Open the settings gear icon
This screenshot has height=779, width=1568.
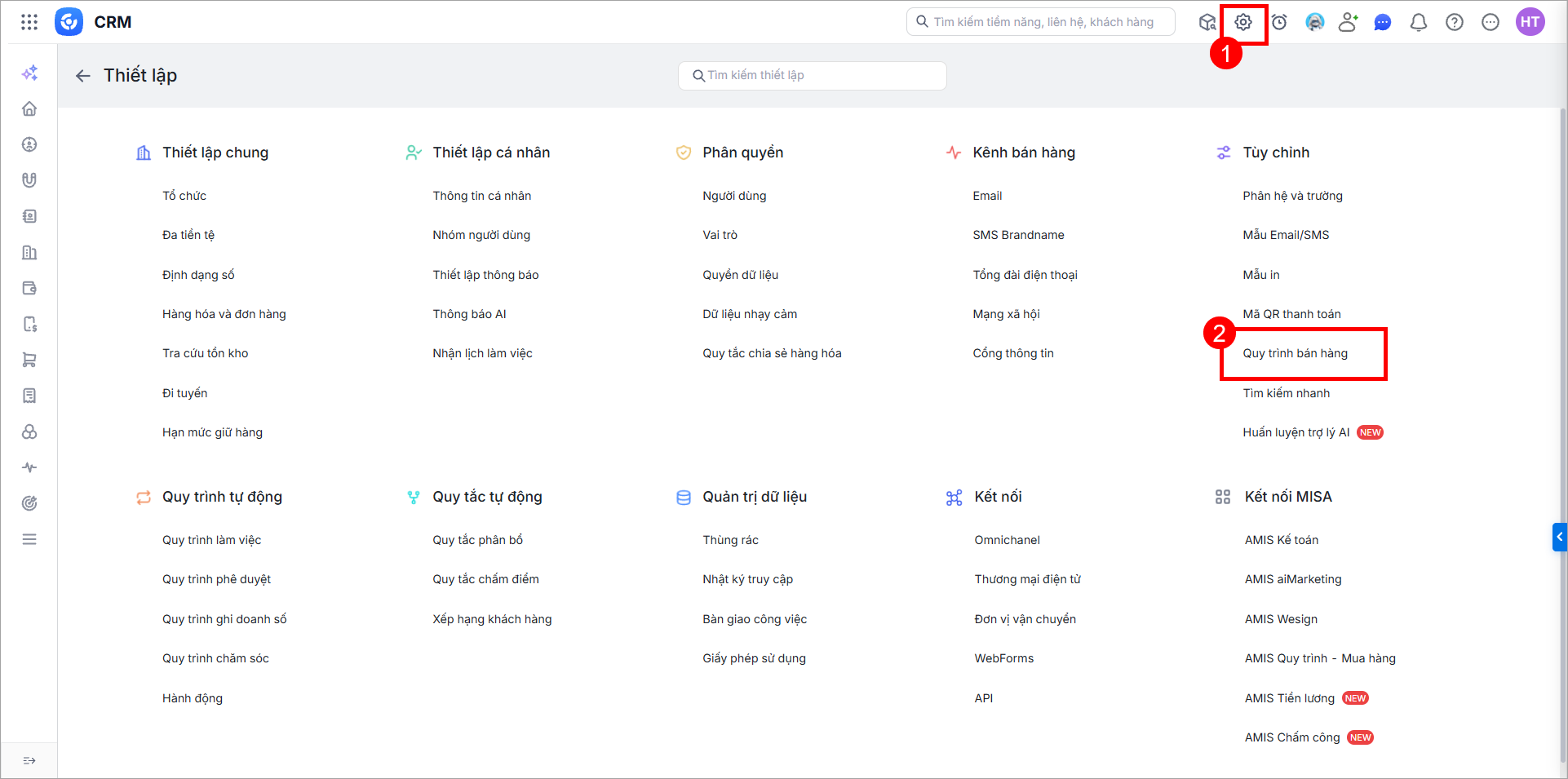(1242, 22)
